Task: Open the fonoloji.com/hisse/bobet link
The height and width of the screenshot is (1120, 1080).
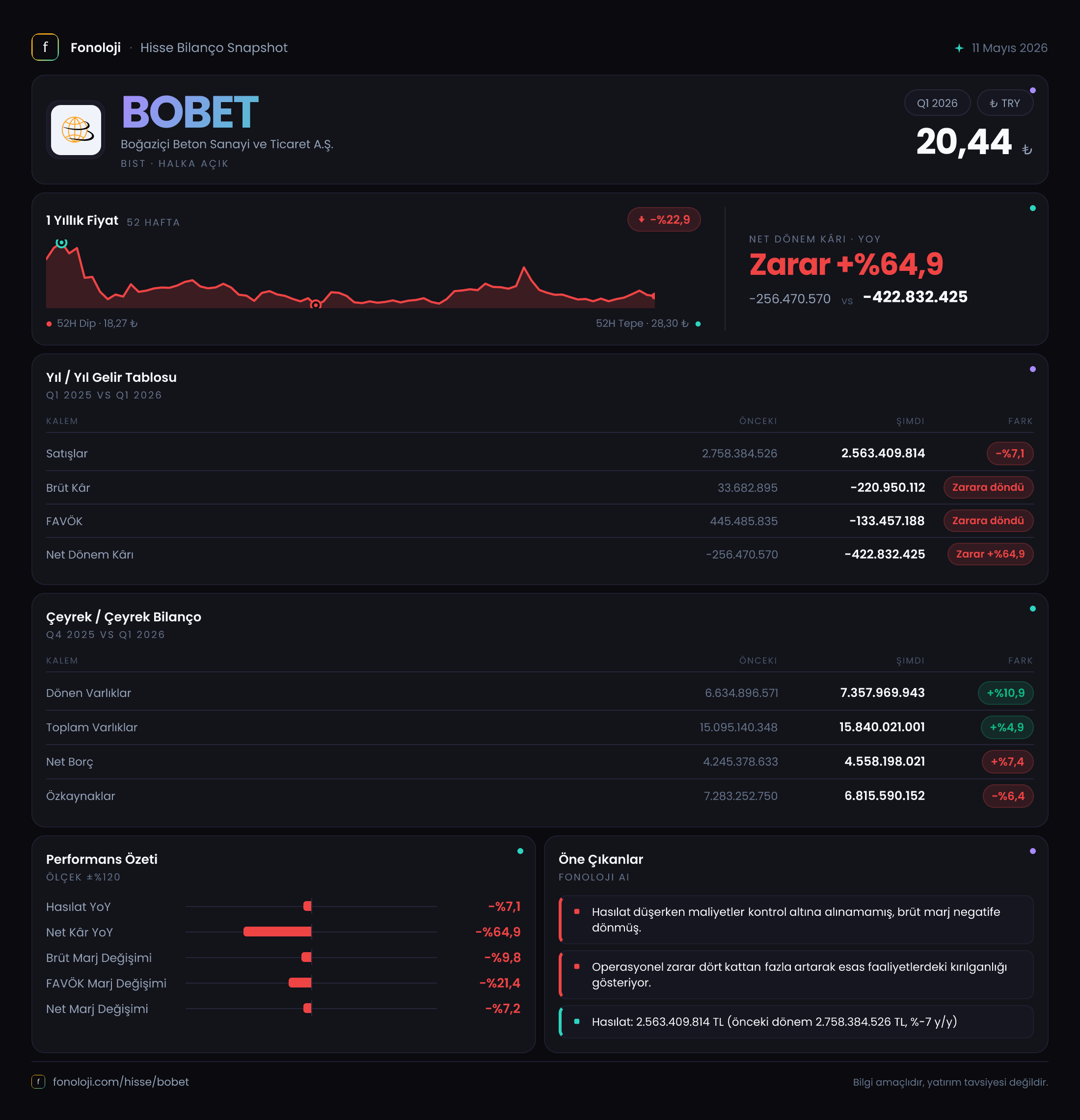Action: click(x=121, y=1081)
